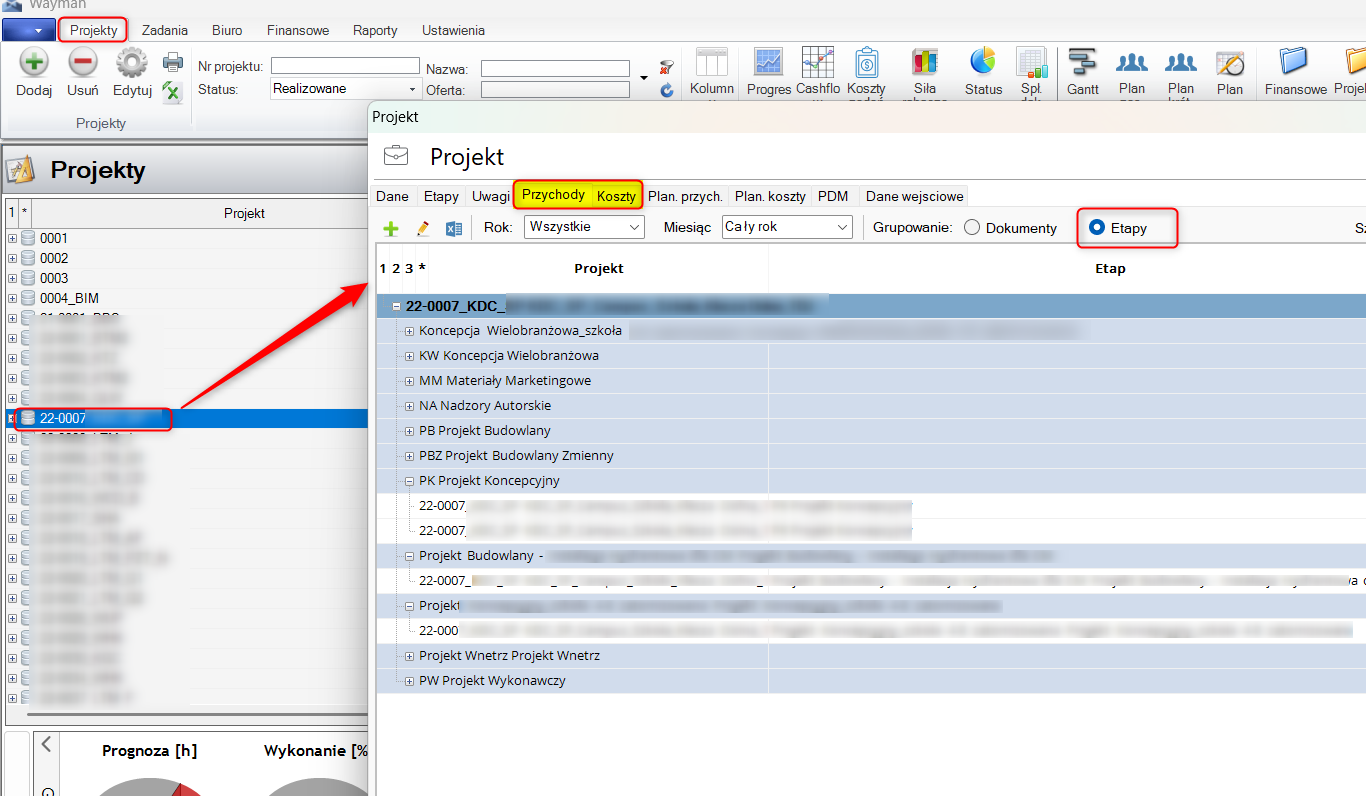
Task: Clear filters with the funnel icon
Action: (667, 67)
